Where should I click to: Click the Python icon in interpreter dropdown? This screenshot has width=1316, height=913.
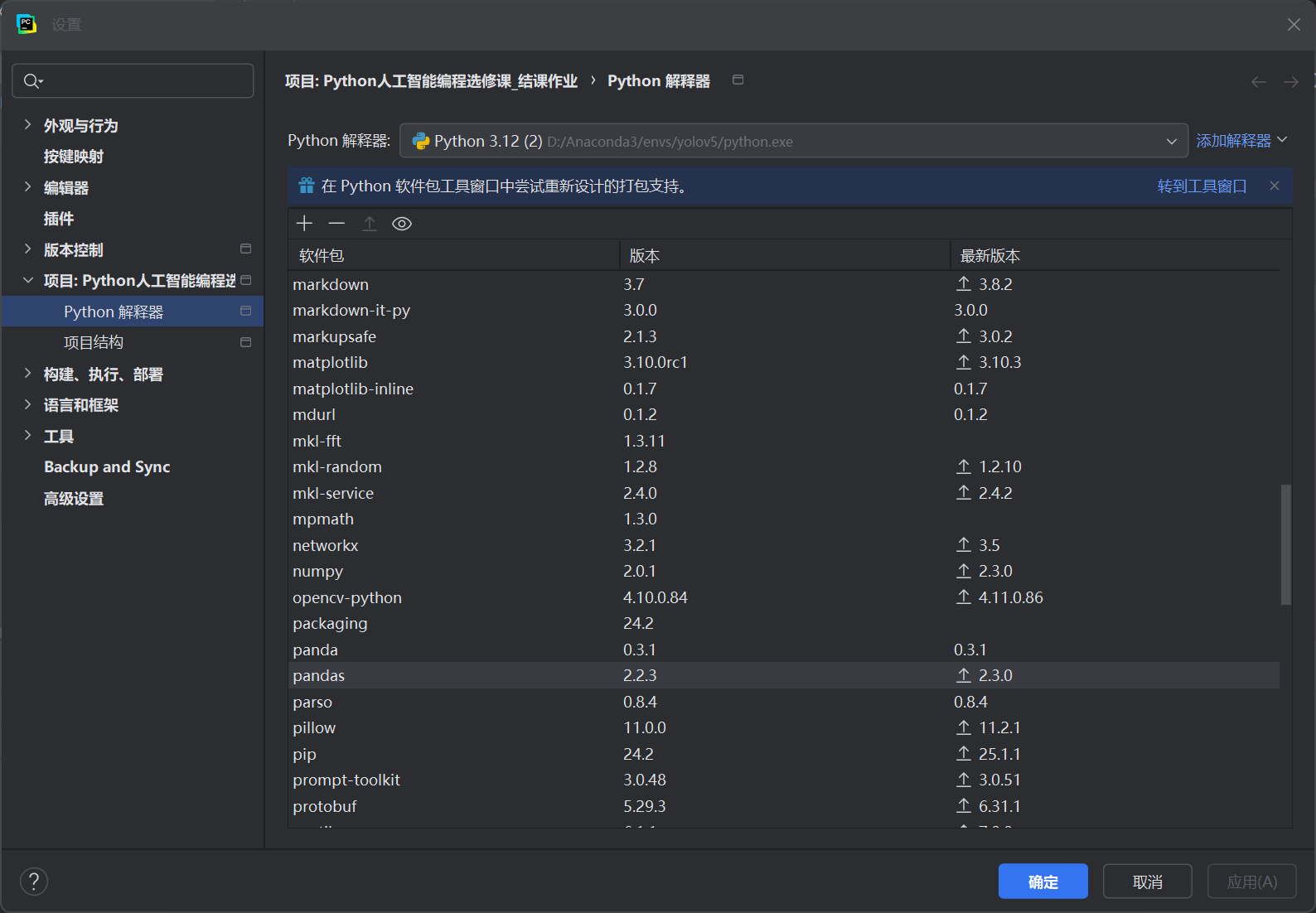(x=421, y=141)
